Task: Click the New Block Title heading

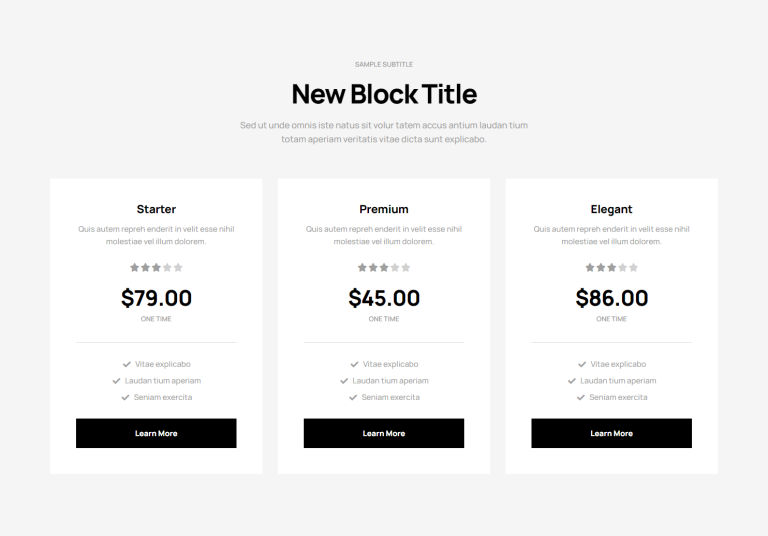Action: 384,94
